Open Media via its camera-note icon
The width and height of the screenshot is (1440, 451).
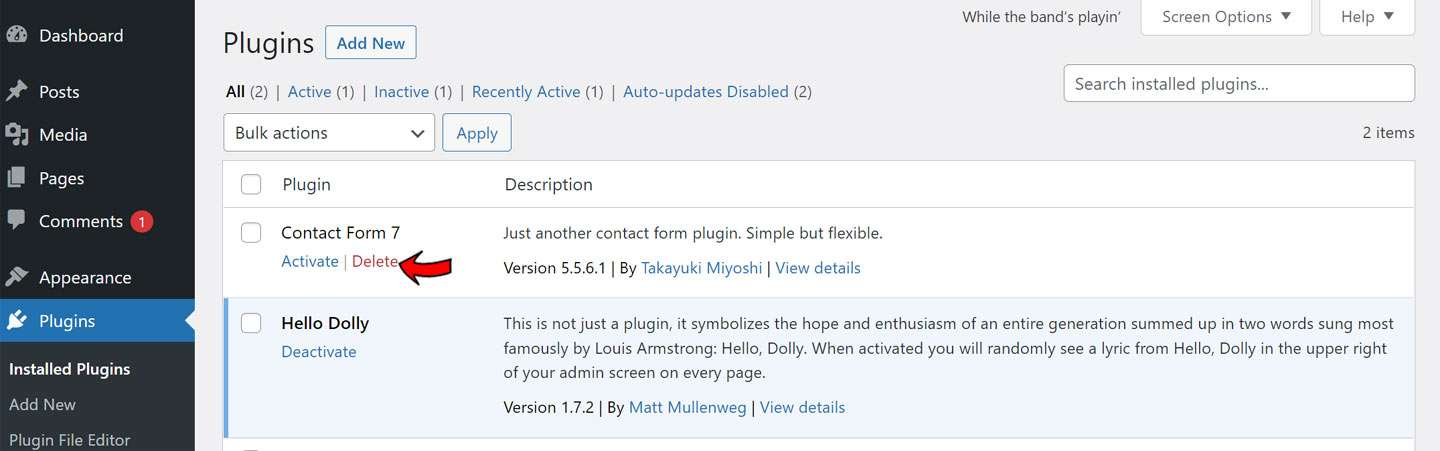pyautogui.click(x=16, y=134)
